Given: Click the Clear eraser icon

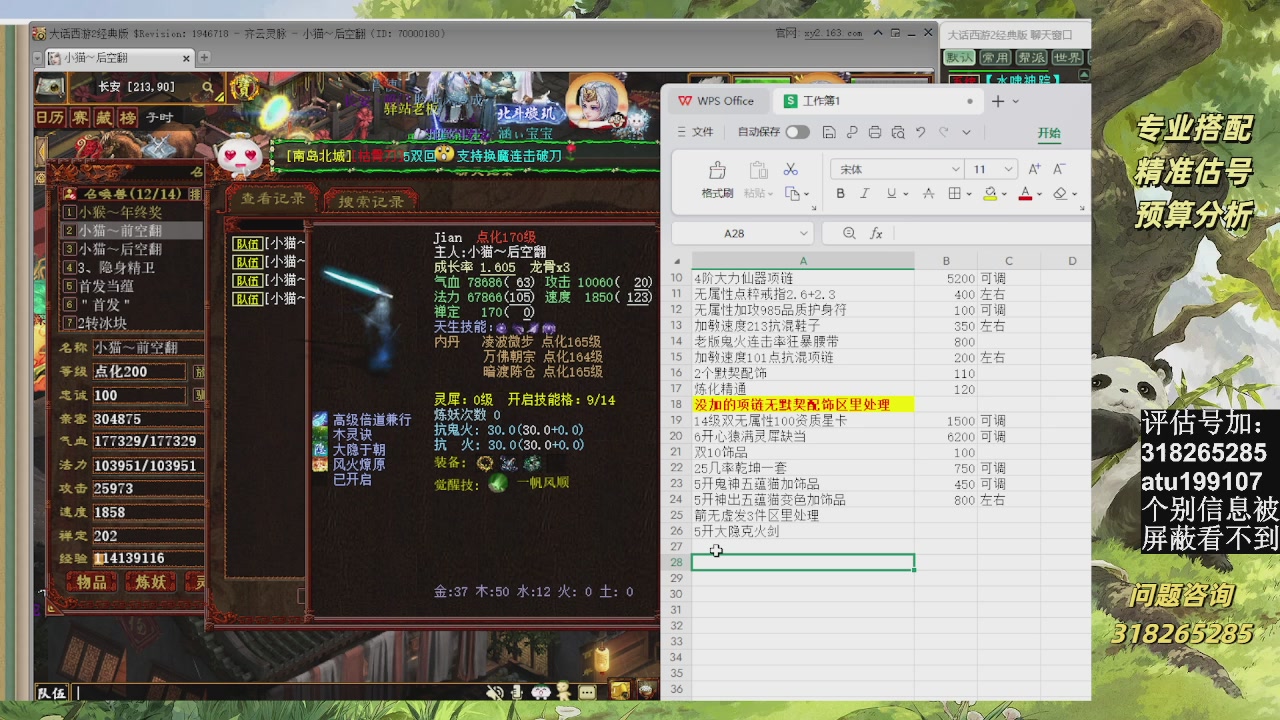Looking at the screenshot, I should 1059,194.
